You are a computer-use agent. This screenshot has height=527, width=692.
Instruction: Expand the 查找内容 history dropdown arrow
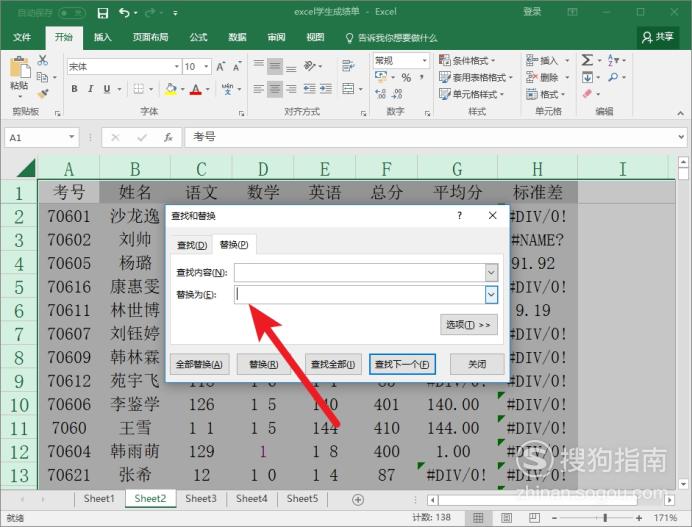[x=491, y=272]
